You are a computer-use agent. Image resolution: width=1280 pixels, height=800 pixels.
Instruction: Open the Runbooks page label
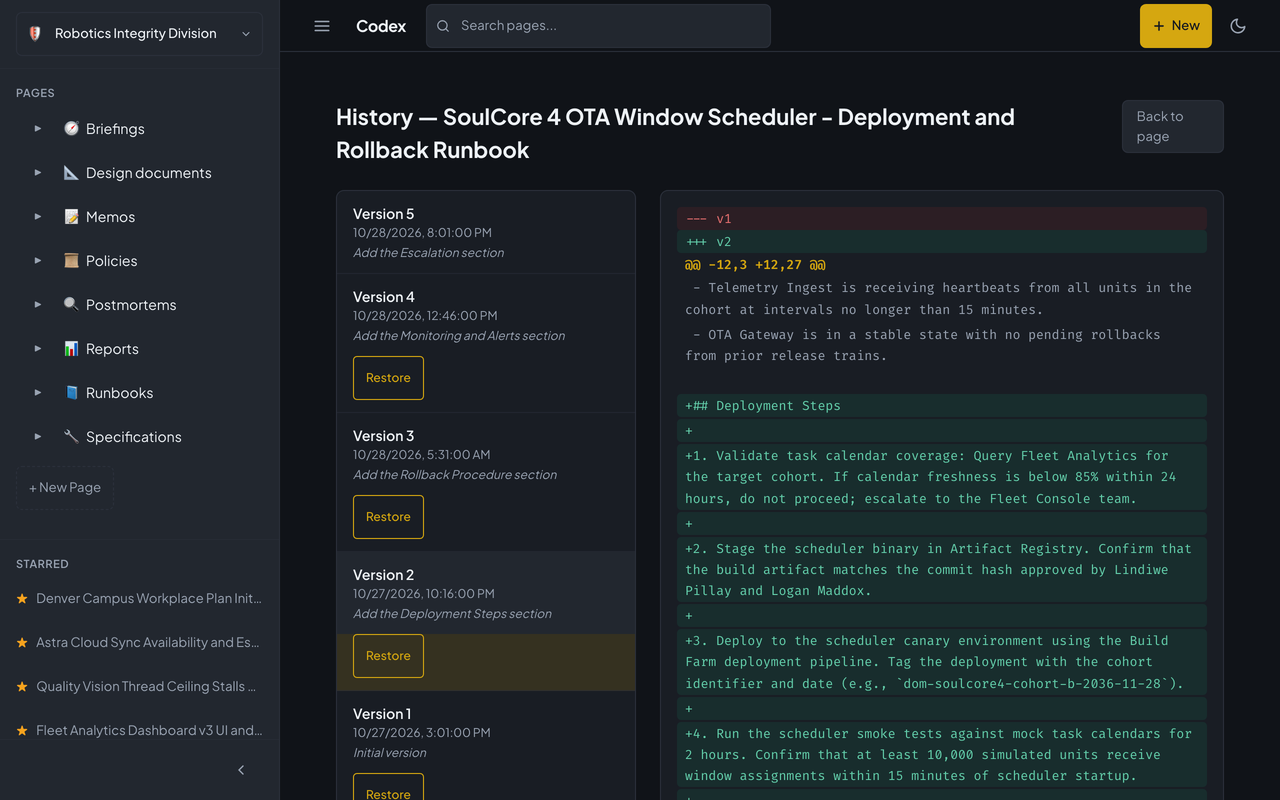coord(119,393)
